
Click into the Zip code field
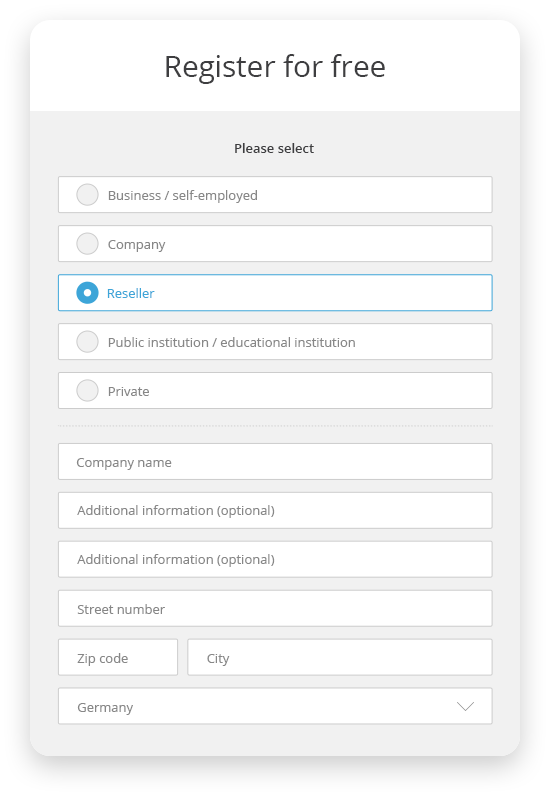click(118, 657)
